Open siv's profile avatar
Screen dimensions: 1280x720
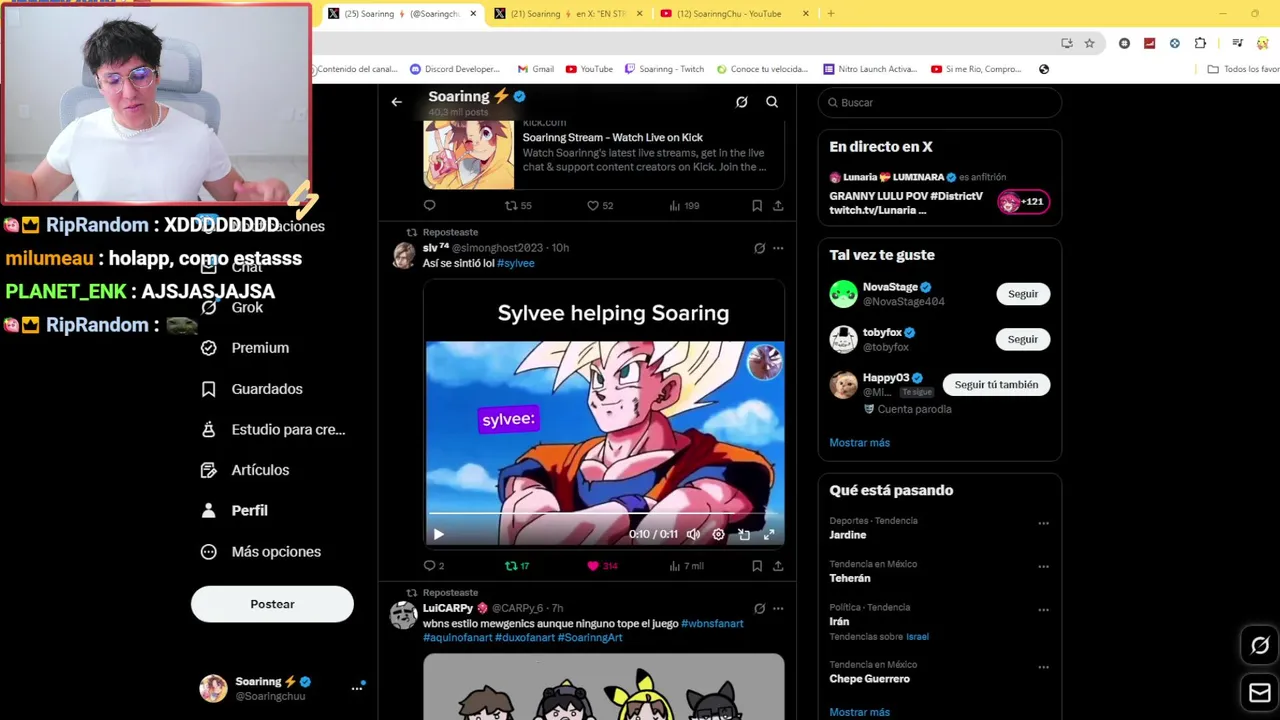coord(404,254)
